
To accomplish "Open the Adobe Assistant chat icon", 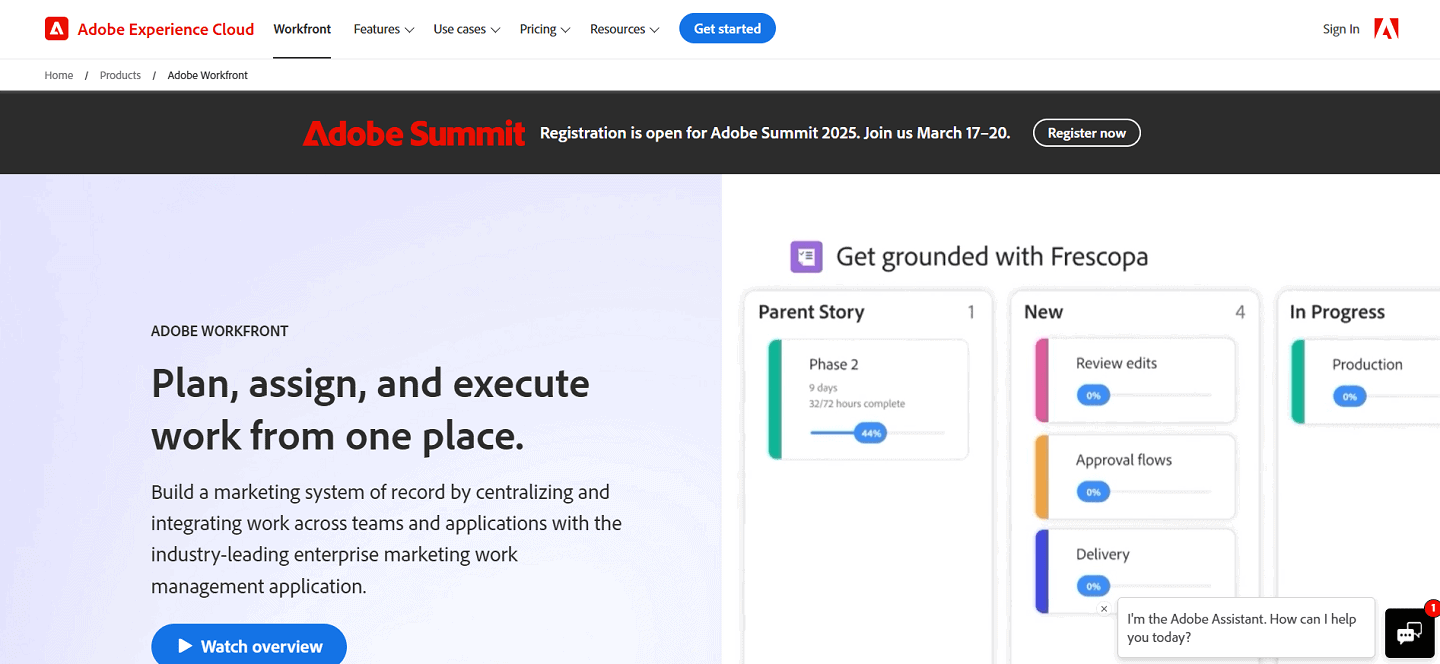I will coord(1408,633).
